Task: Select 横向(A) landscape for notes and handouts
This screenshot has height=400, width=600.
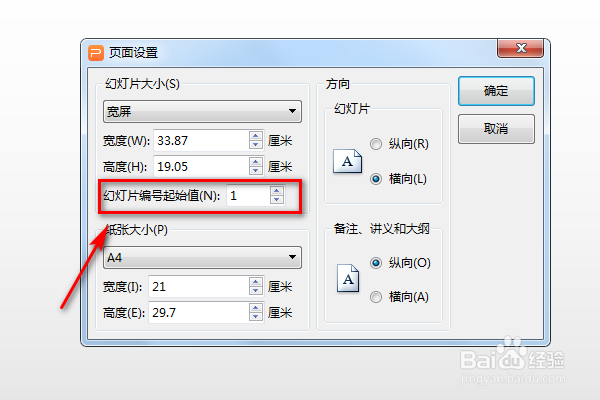Action: [376, 297]
